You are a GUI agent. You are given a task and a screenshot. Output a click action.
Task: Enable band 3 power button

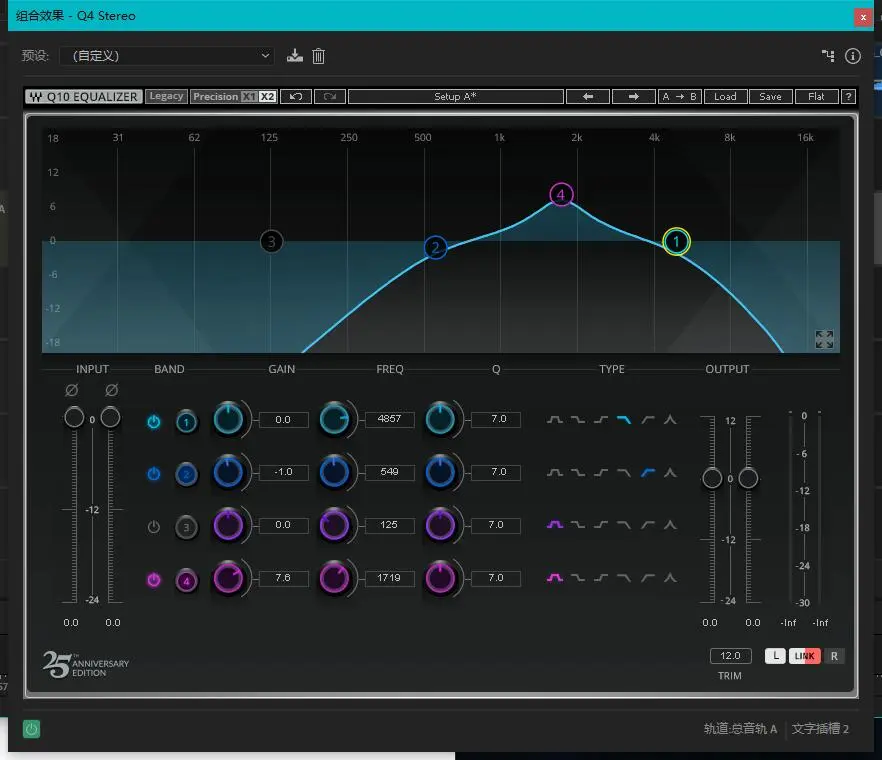point(154,527)
